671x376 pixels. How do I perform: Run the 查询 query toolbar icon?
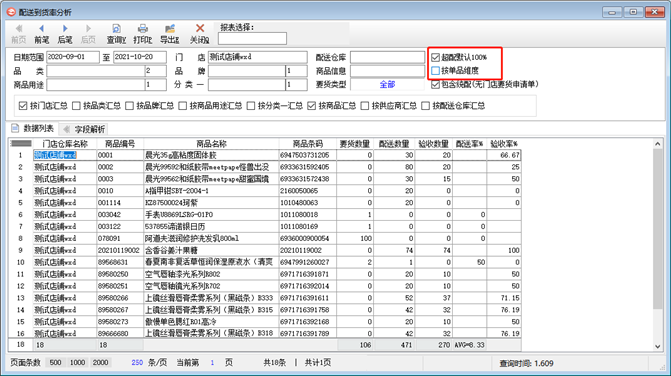point(116,29)
